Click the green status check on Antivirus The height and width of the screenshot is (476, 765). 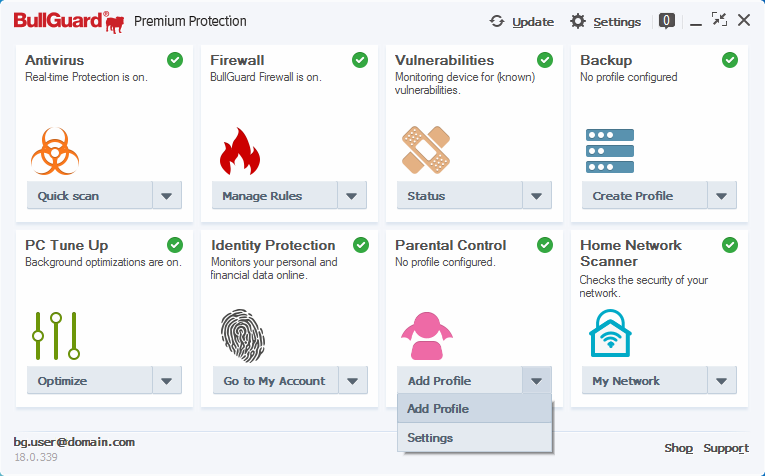pyautogui.click(x=175, y=60)
